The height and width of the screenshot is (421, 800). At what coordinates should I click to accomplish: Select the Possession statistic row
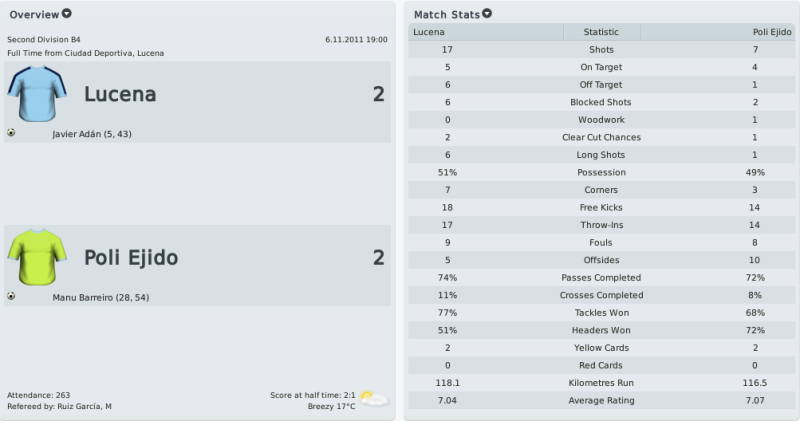click(x=601, y=172)
